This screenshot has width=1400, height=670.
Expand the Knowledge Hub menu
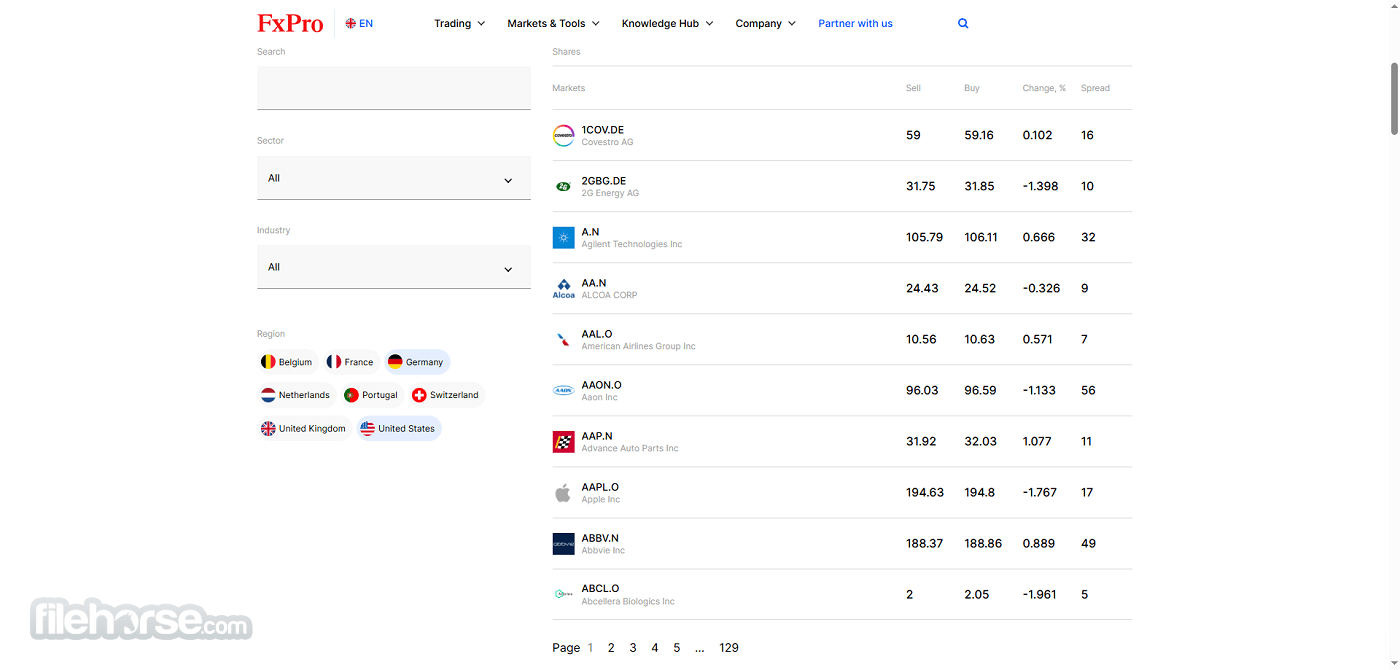[x=668, y=23]
